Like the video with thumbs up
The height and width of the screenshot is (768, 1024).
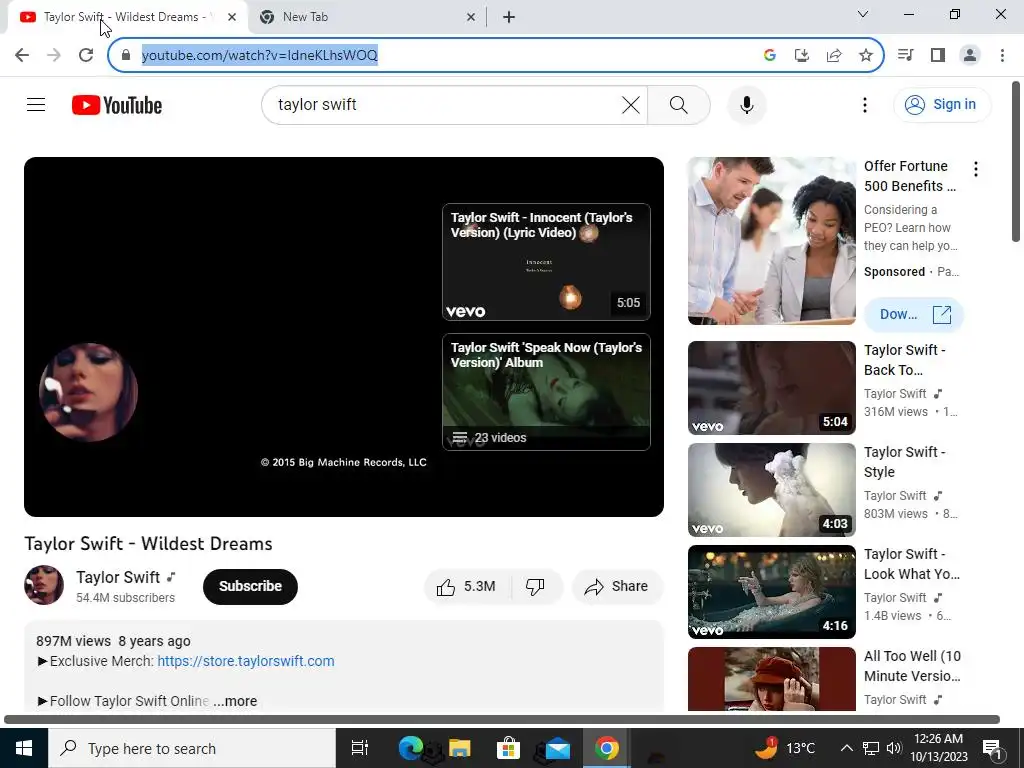tap(468, 586)
